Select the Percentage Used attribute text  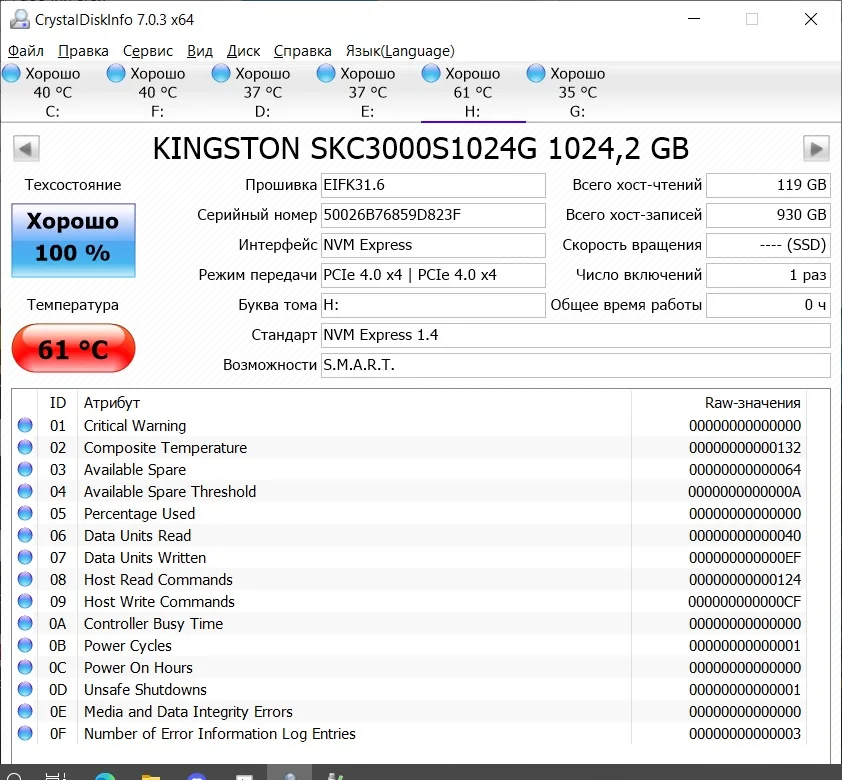pyautogui.click(x=139, y=514)
